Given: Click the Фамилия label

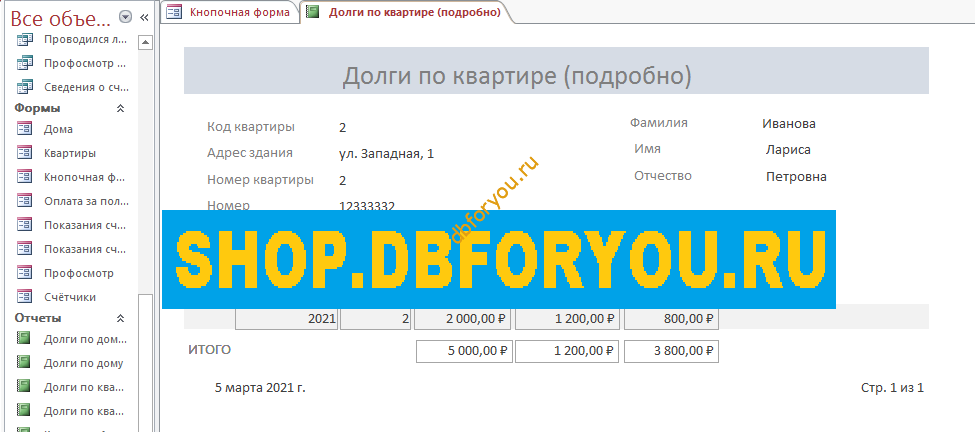Looking at the screenshot, I should tap(658, 122).
